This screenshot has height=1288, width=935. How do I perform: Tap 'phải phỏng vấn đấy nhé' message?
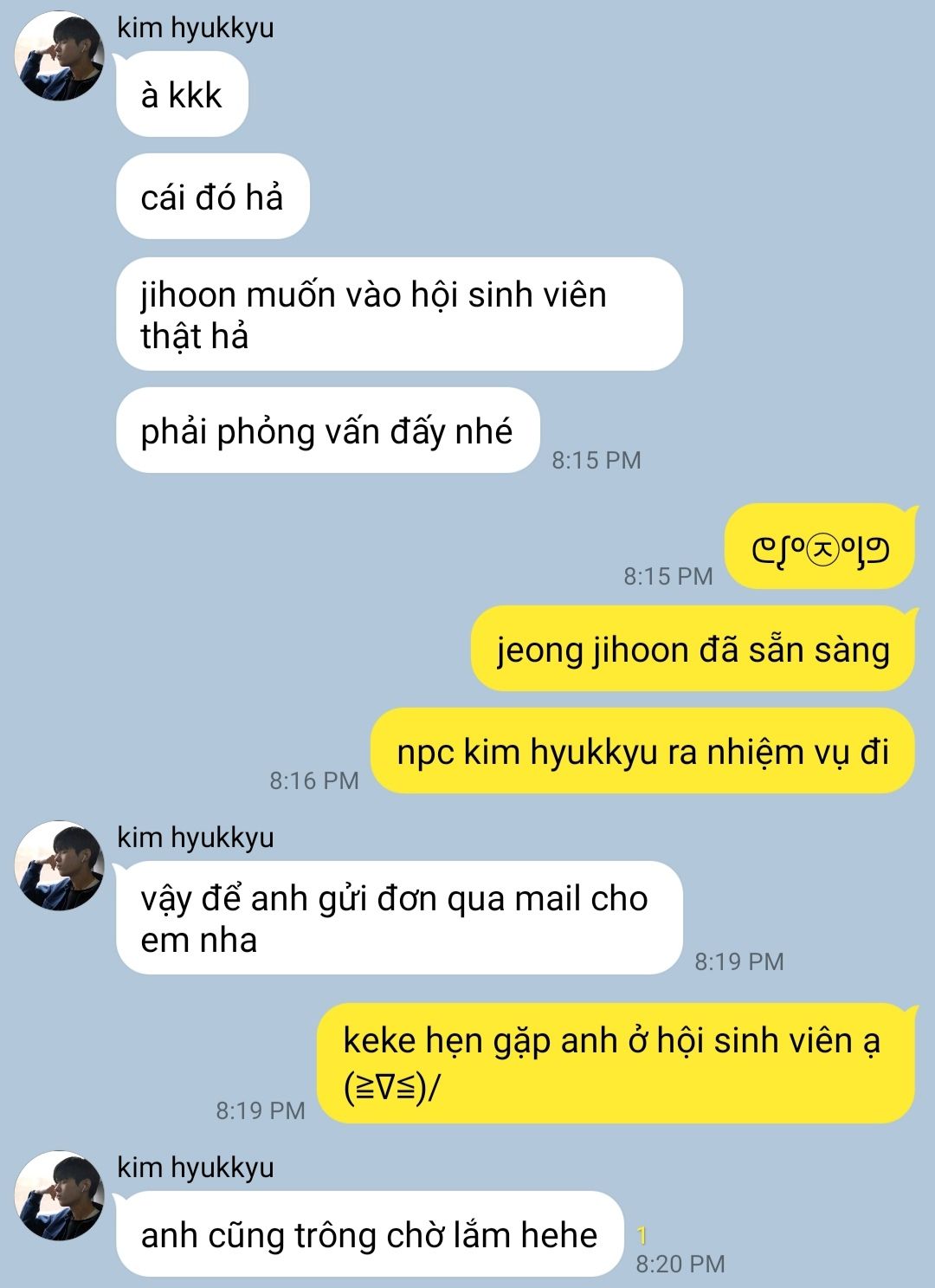click(x=327, y=430)
